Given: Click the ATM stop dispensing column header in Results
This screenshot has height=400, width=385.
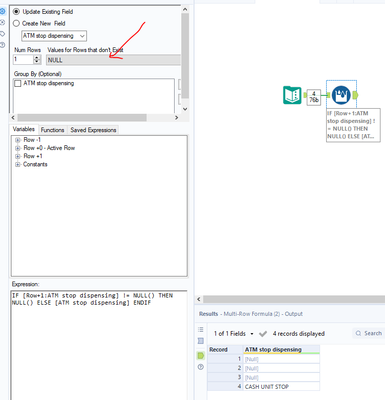Looking at the screenshot, I should coord(281,350).
